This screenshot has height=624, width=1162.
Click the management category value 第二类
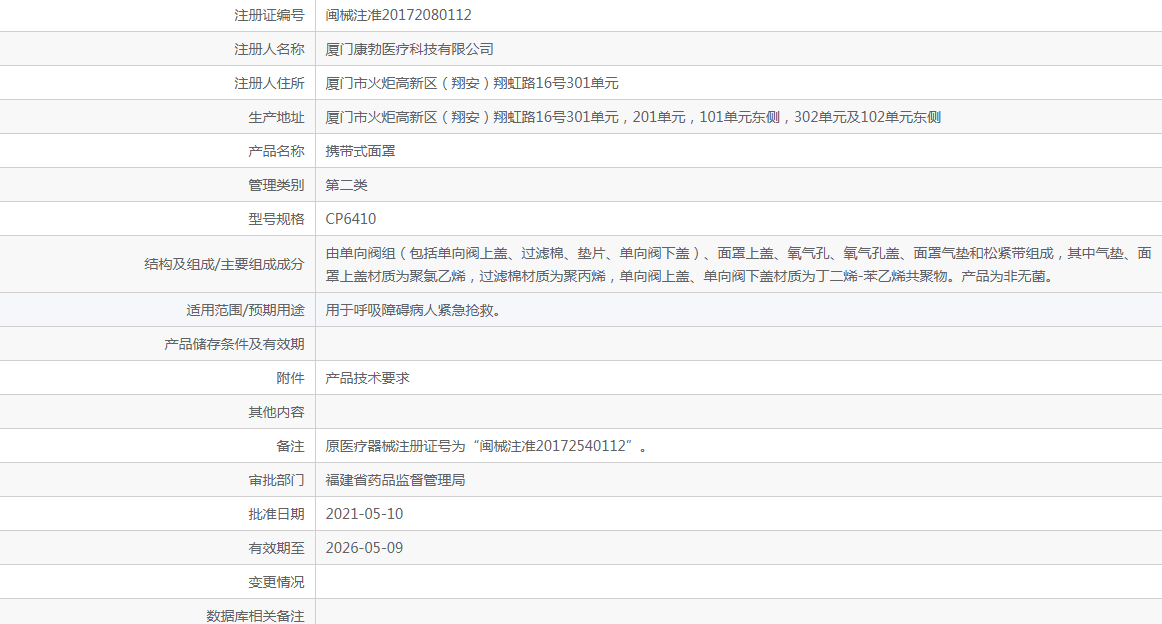point(346,185)
